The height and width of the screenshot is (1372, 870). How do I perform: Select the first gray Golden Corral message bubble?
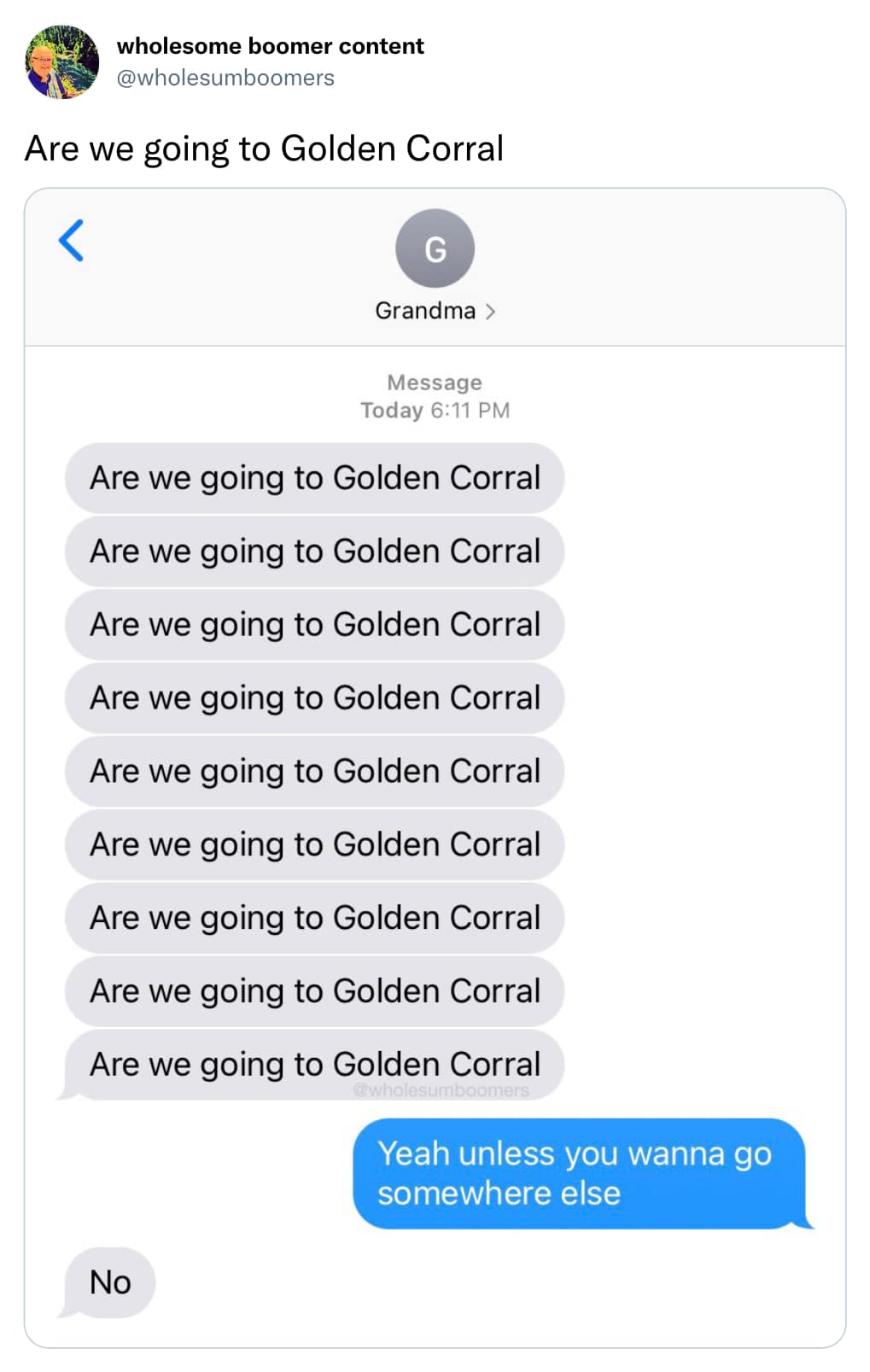pos(314,478)
